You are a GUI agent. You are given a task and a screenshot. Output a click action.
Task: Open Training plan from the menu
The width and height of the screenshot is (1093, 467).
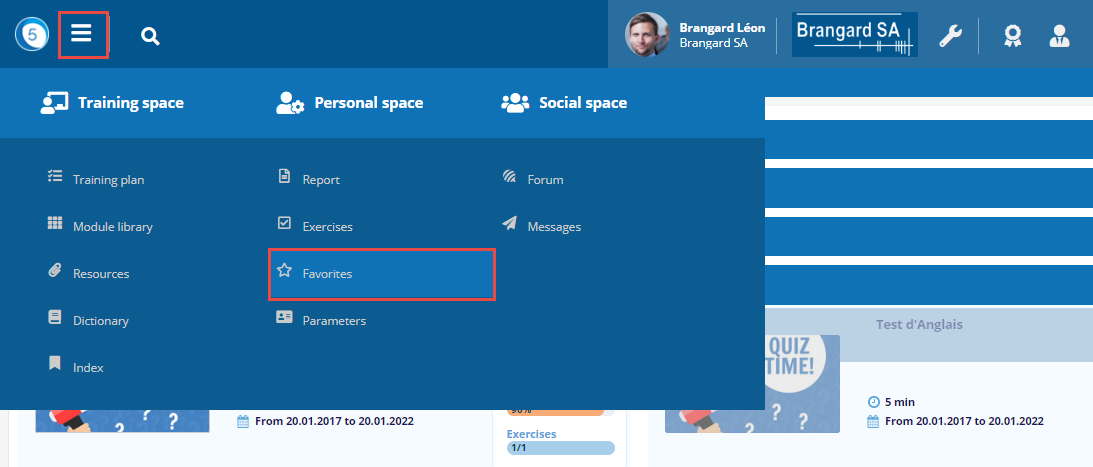pos(108,180)
